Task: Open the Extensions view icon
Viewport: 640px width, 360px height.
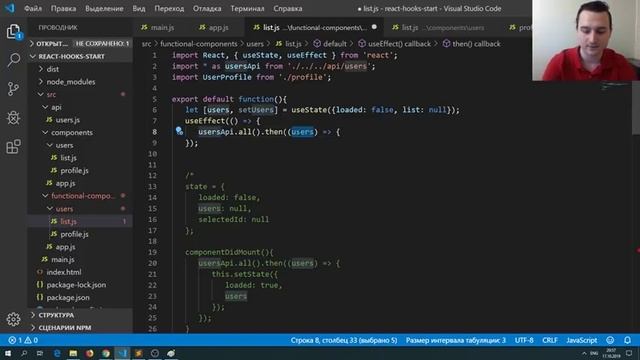Action: point(13,147)
